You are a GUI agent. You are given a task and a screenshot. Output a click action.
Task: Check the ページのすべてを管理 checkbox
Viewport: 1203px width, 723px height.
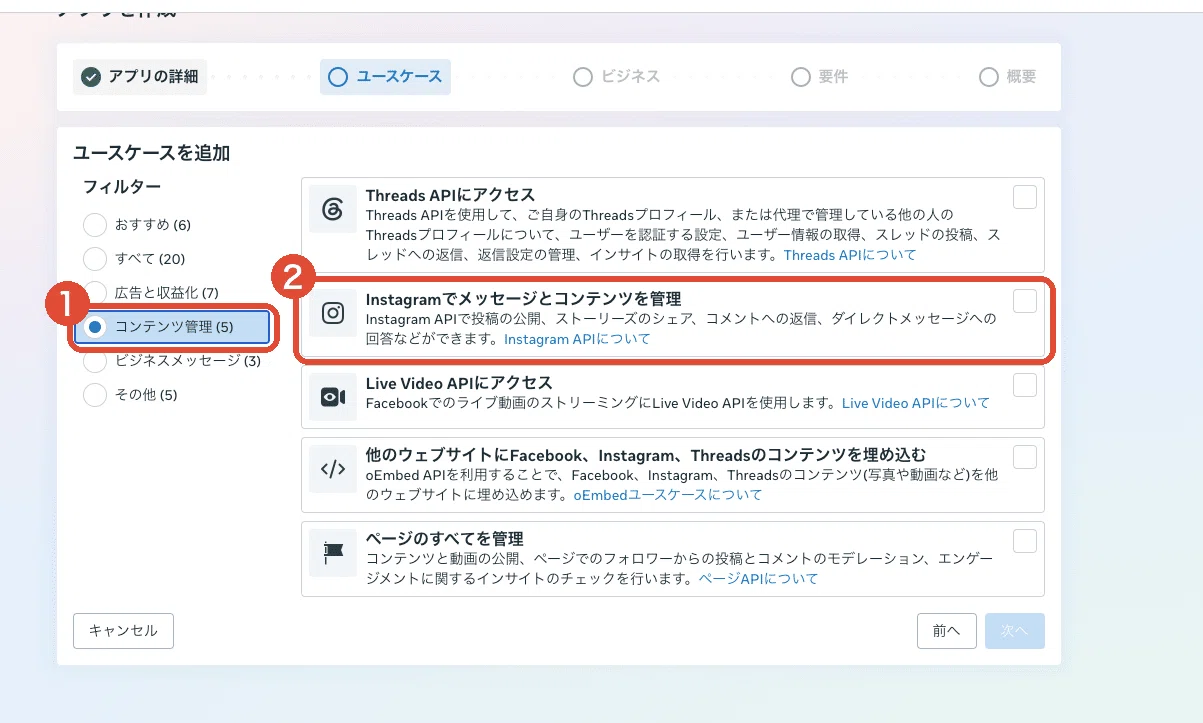1025,541
